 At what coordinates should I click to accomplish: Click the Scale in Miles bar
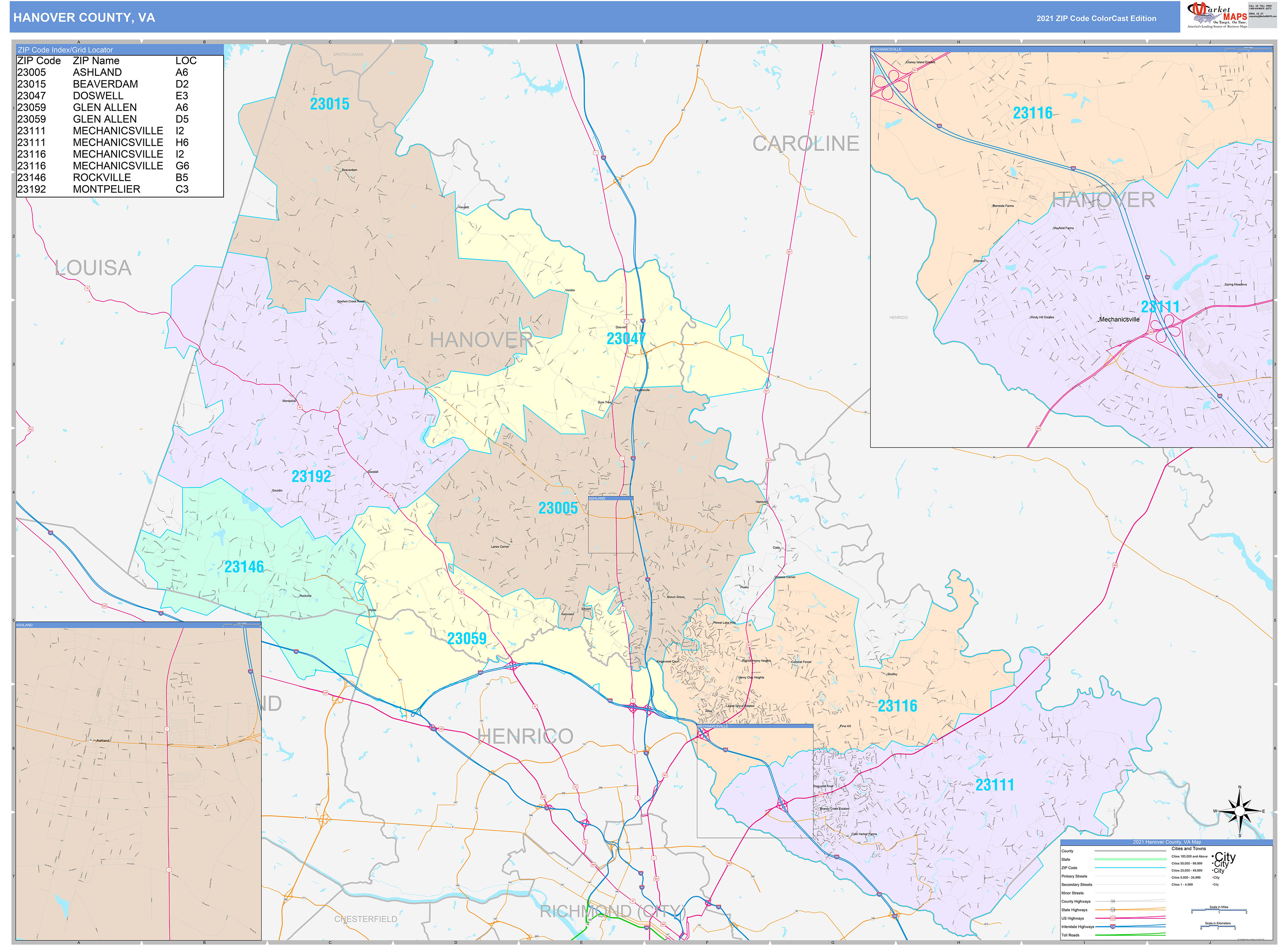click(x=1219, y=910)
